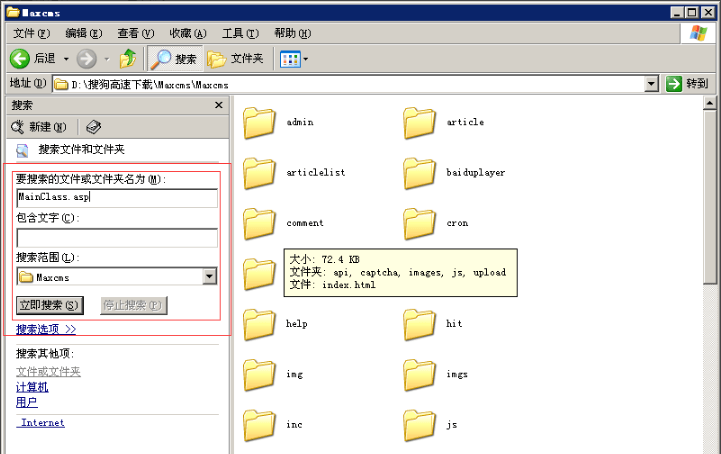Open the Back history dropdown arrow
This screenshot has height=454, width=721.
click(66, 59)
